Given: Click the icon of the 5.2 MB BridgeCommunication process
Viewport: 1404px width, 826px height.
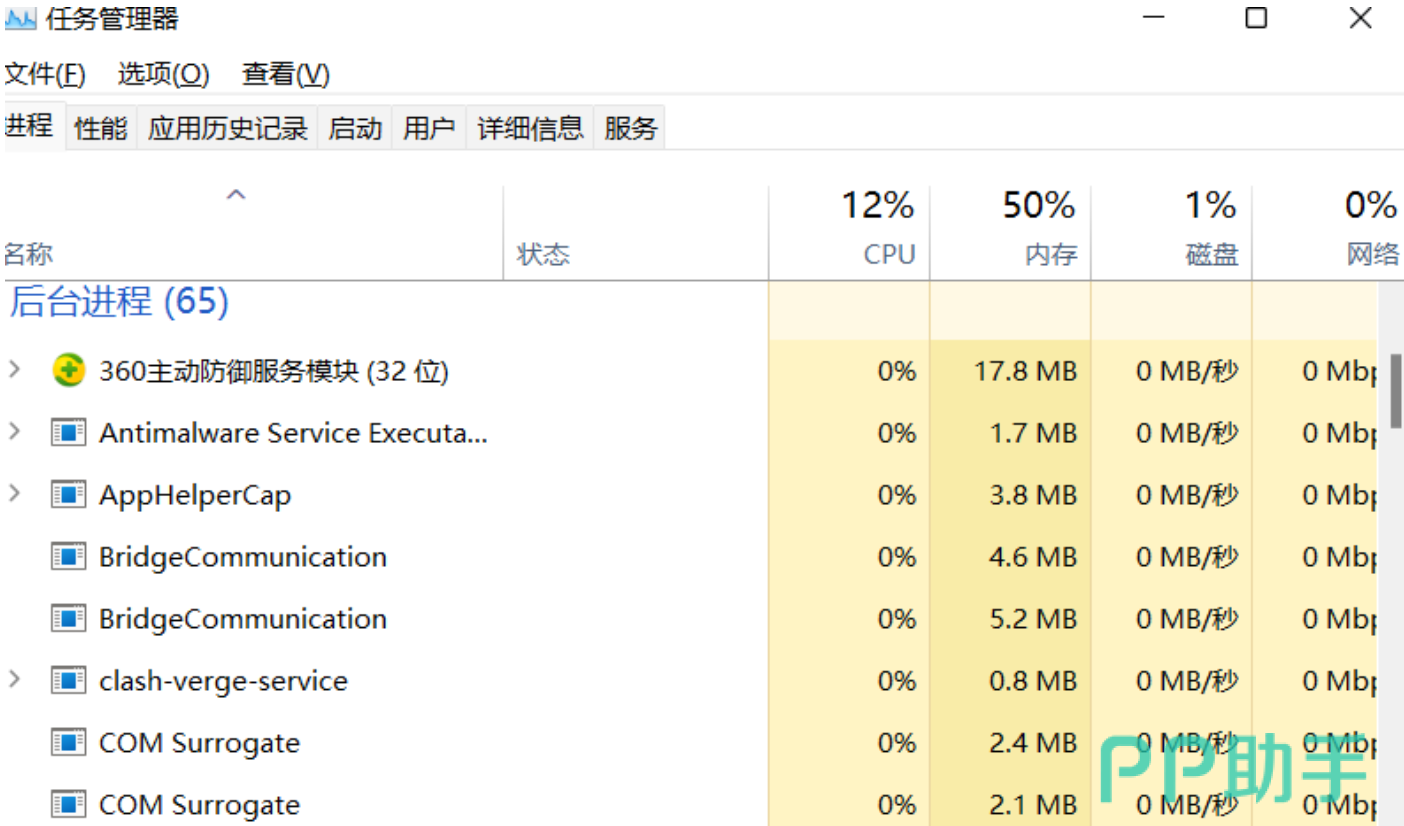Looking at the screenshot, I should coord(68,619).
